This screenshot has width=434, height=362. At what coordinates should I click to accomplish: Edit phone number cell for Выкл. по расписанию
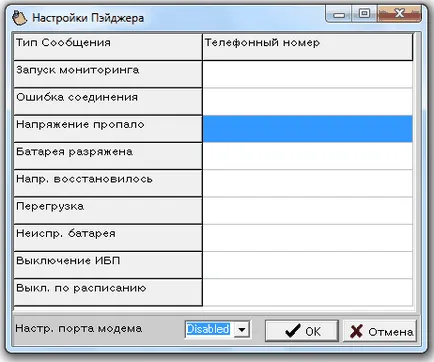308,293
